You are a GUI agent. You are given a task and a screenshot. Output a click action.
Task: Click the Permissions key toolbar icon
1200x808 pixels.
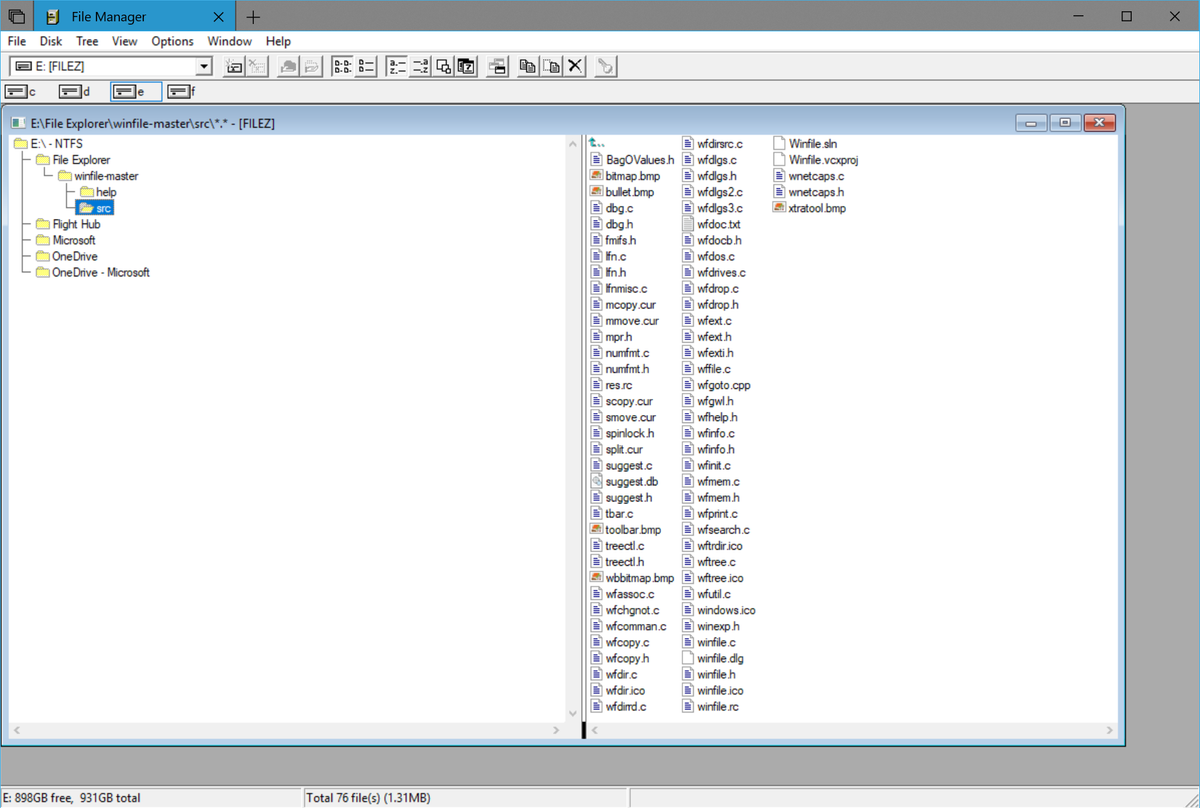pos(607,66)
